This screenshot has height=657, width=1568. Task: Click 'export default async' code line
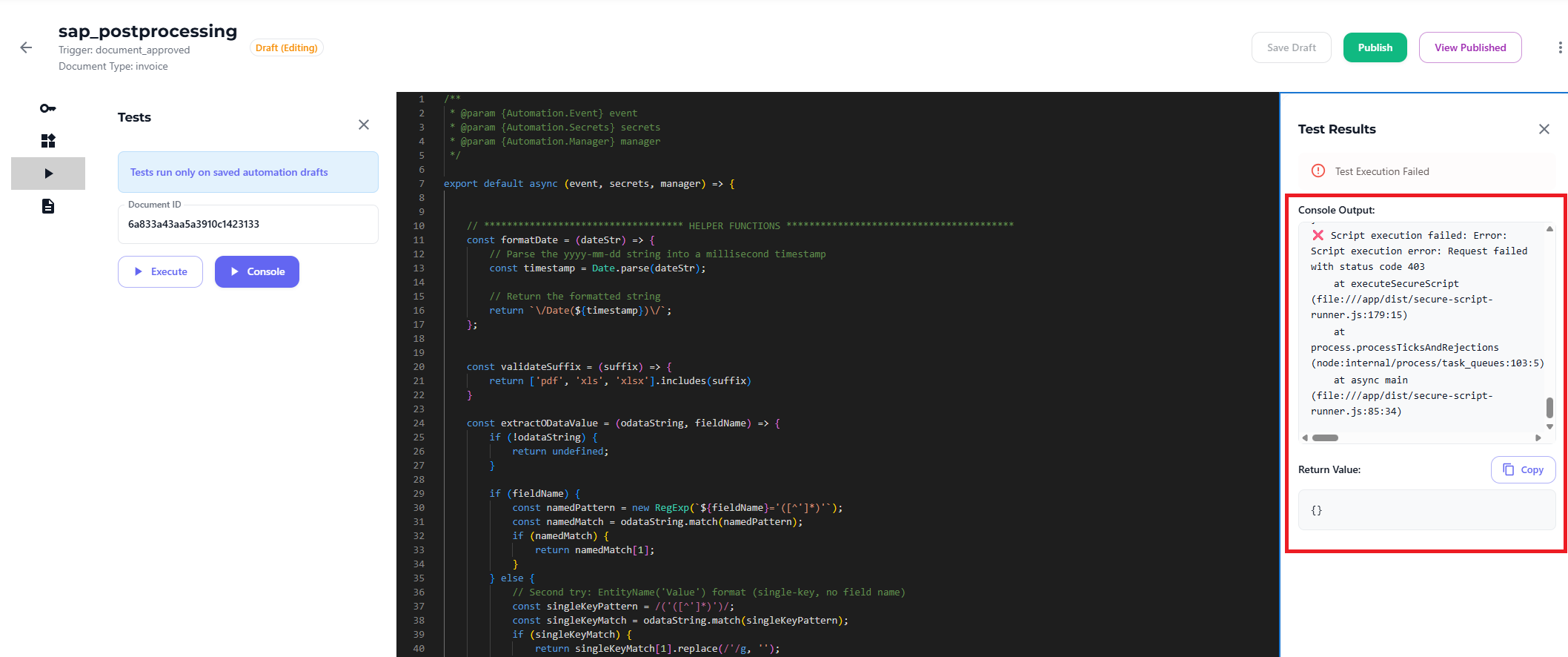point(589,184)
